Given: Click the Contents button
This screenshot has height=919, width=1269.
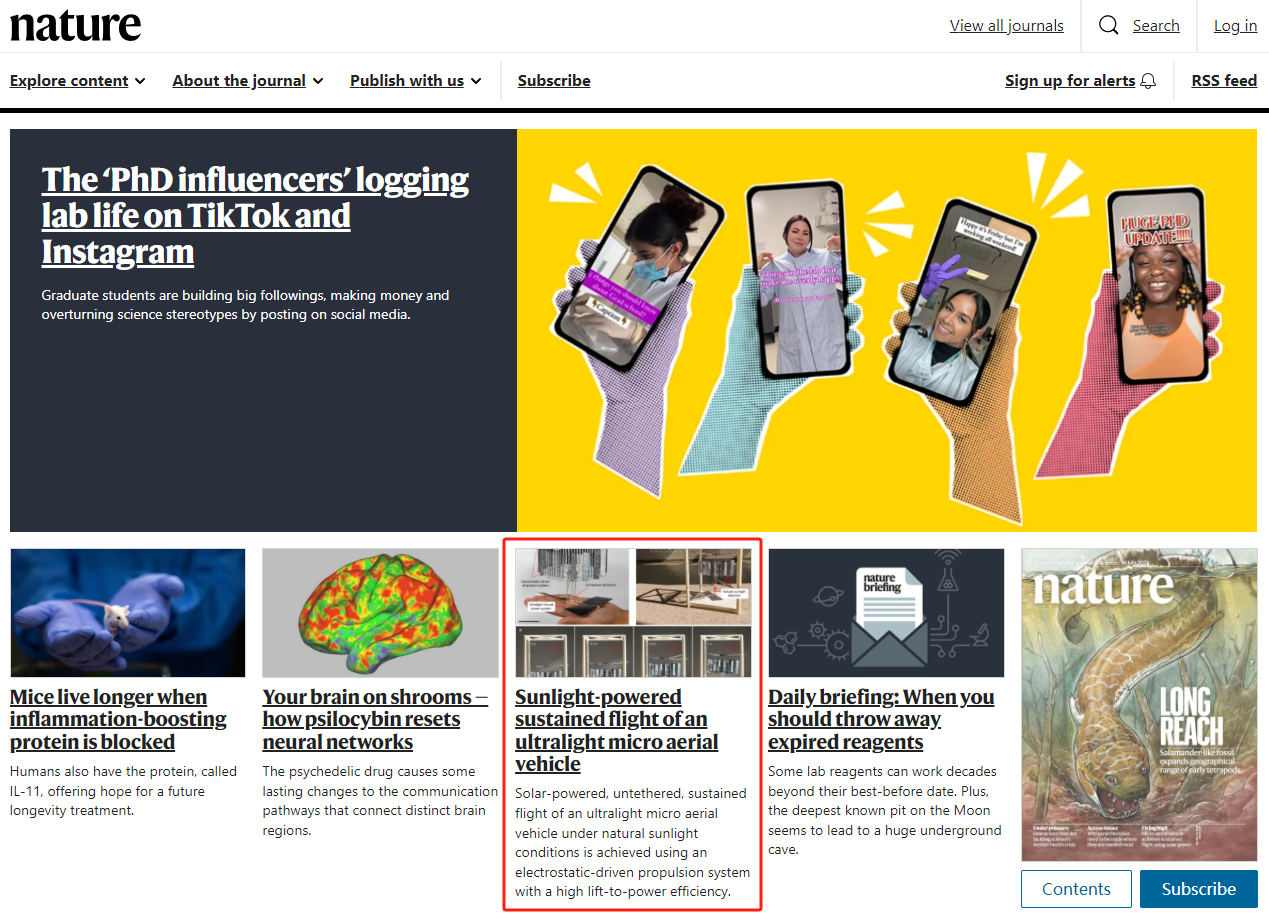Looking at the screenshot, I should (x=1076, y=889).
